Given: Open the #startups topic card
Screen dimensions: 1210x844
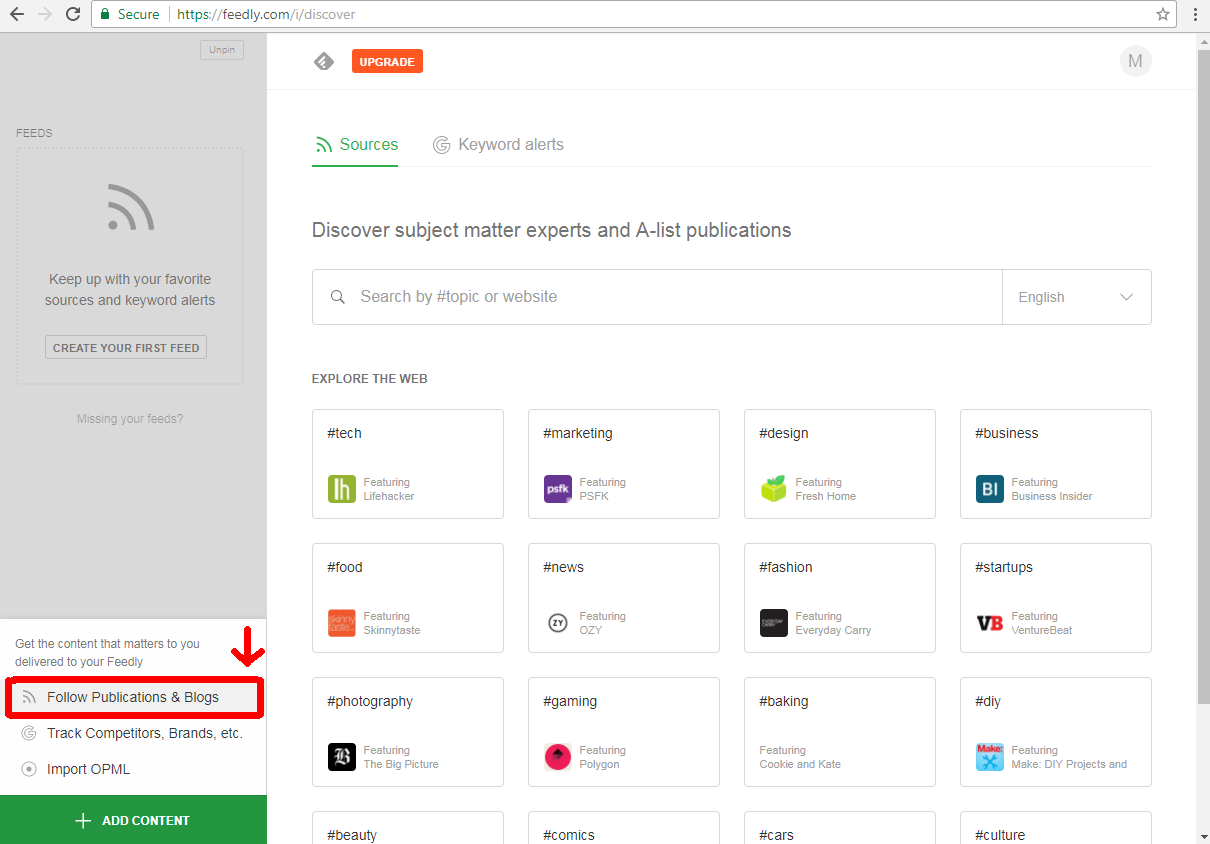Looking at the screenshot, I should (1056, 598).
